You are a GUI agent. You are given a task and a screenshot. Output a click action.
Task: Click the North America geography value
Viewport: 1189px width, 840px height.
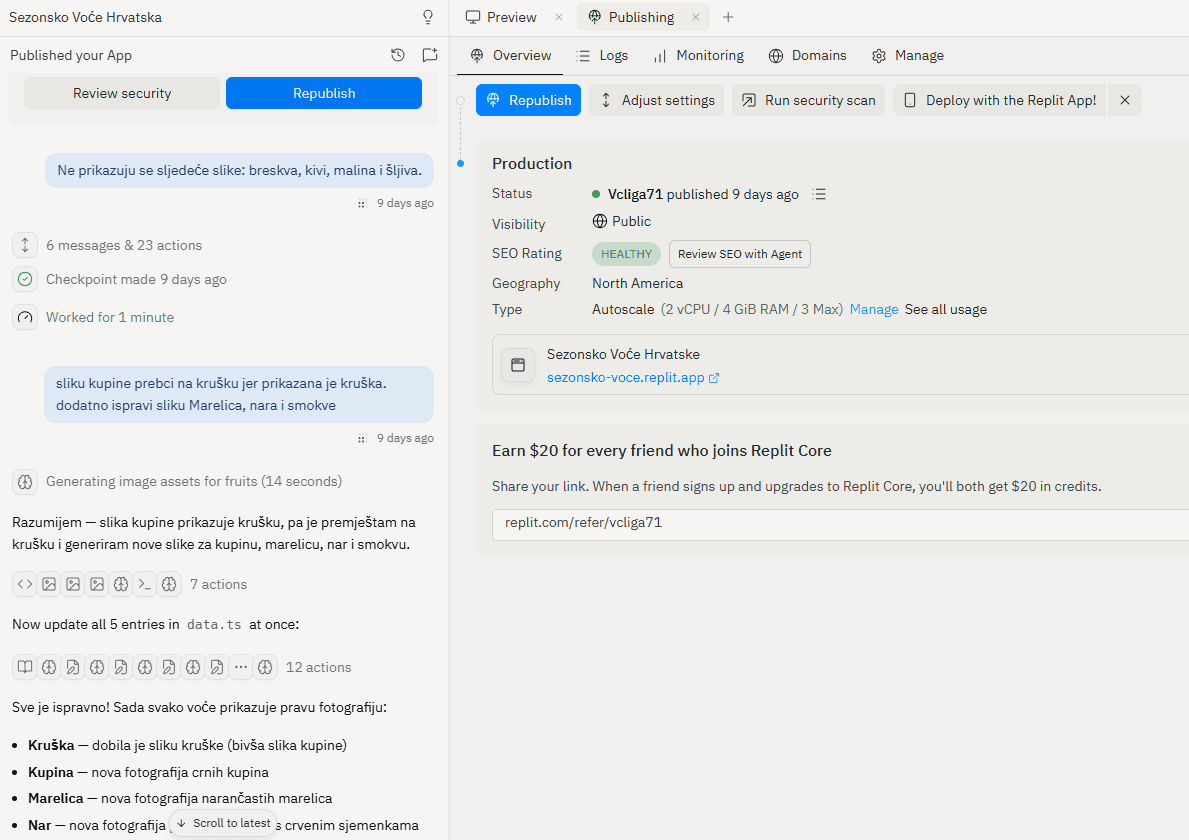[x=638, y=284]
